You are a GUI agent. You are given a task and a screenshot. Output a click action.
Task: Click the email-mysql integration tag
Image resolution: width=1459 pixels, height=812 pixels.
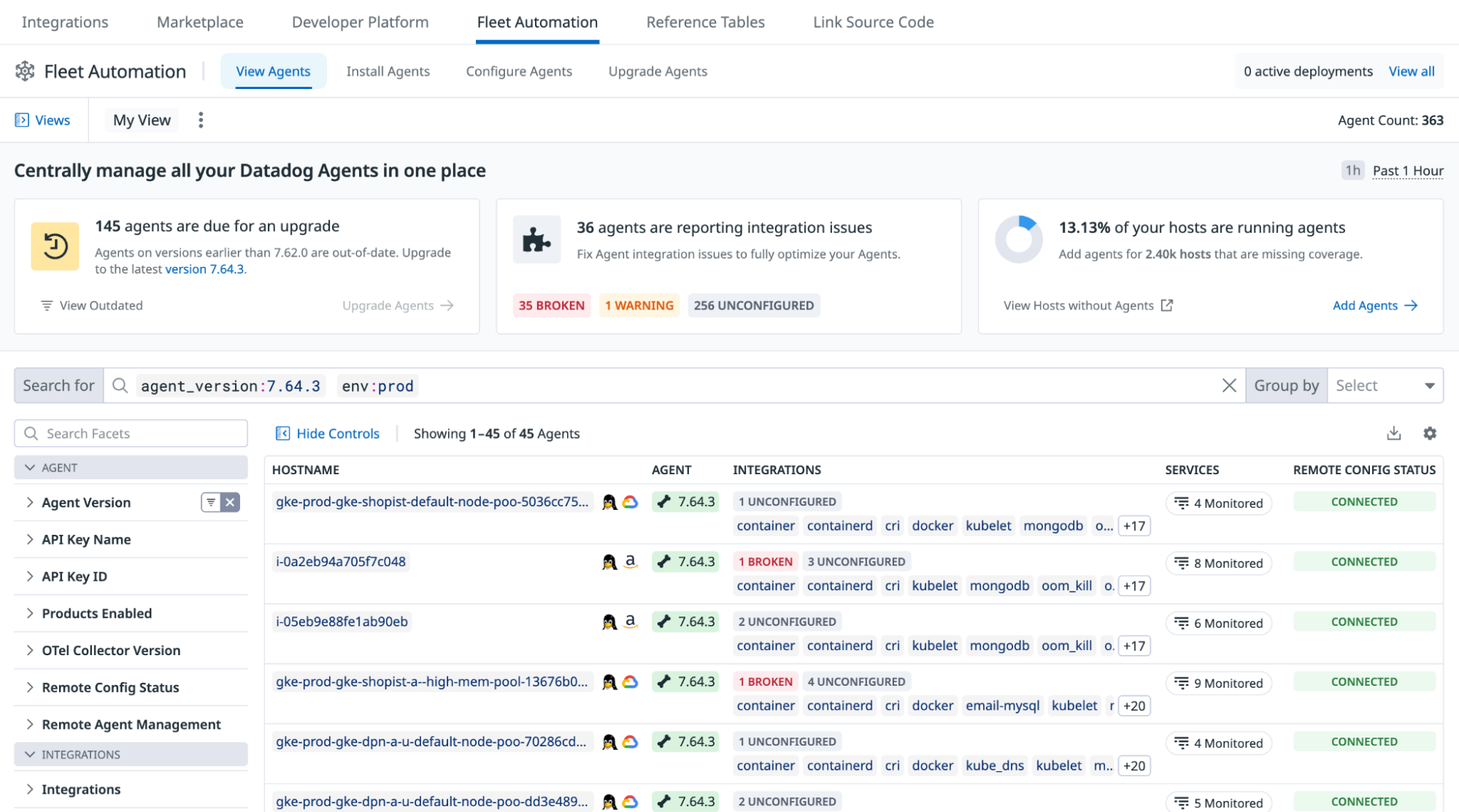tap(1002, 705)
